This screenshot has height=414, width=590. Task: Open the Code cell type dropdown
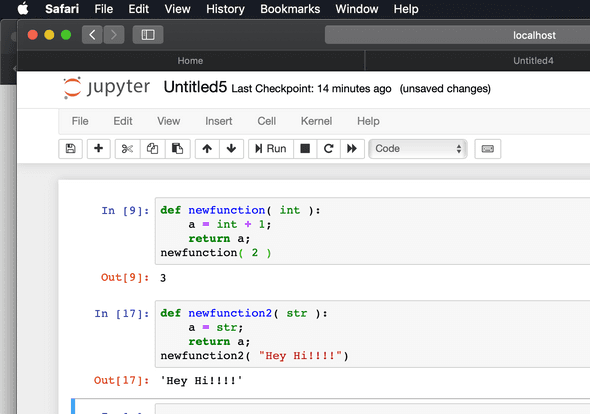tap(418, 149)
